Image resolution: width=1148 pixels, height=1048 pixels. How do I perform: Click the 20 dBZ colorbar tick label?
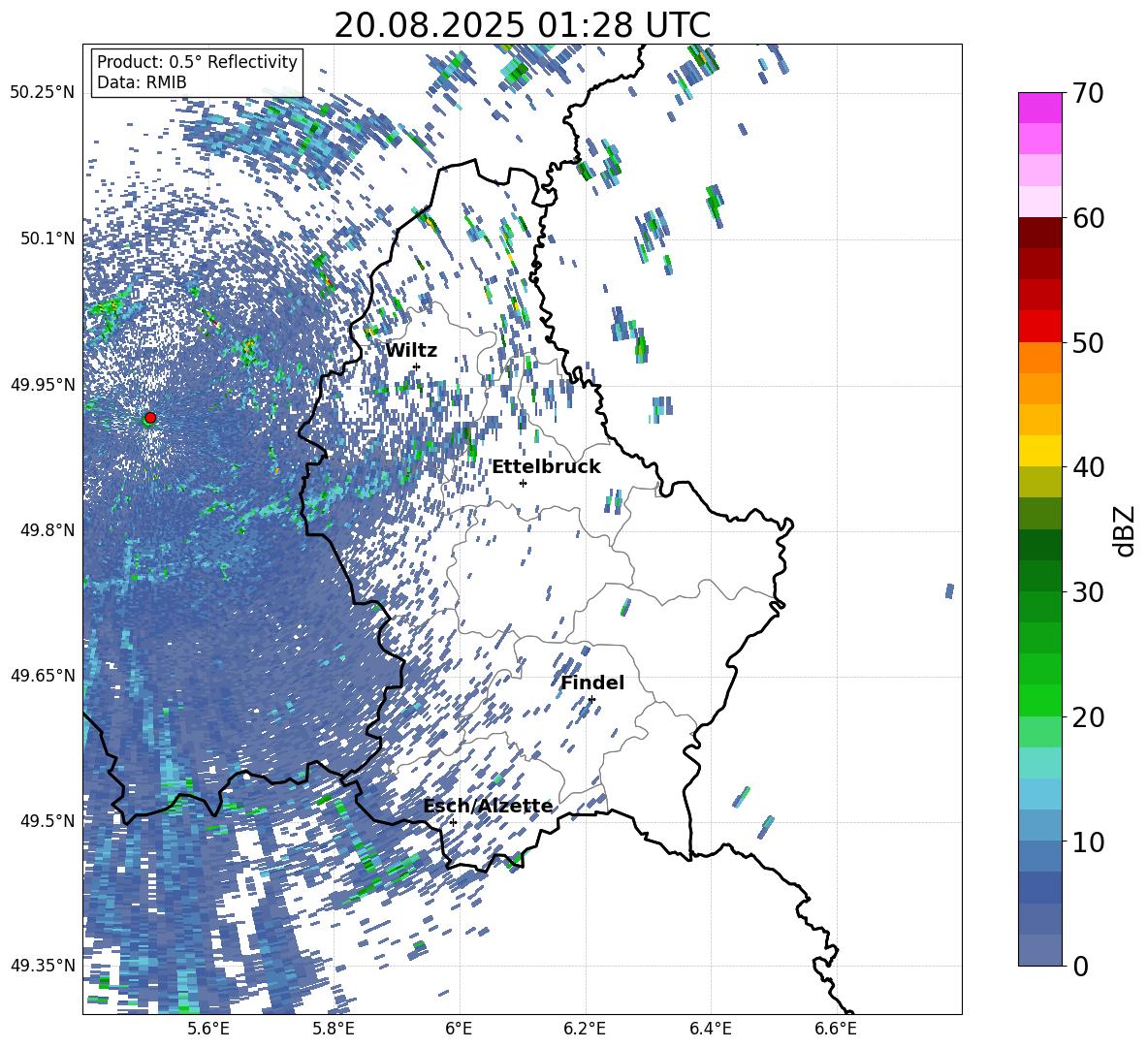tap(1088, 716)
